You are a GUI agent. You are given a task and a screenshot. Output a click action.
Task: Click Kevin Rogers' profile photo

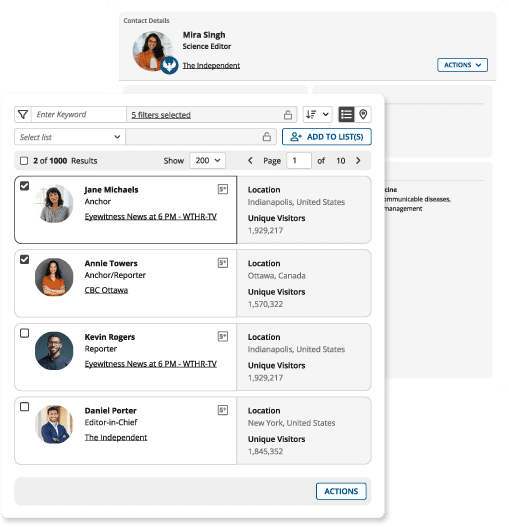(54, 351)
